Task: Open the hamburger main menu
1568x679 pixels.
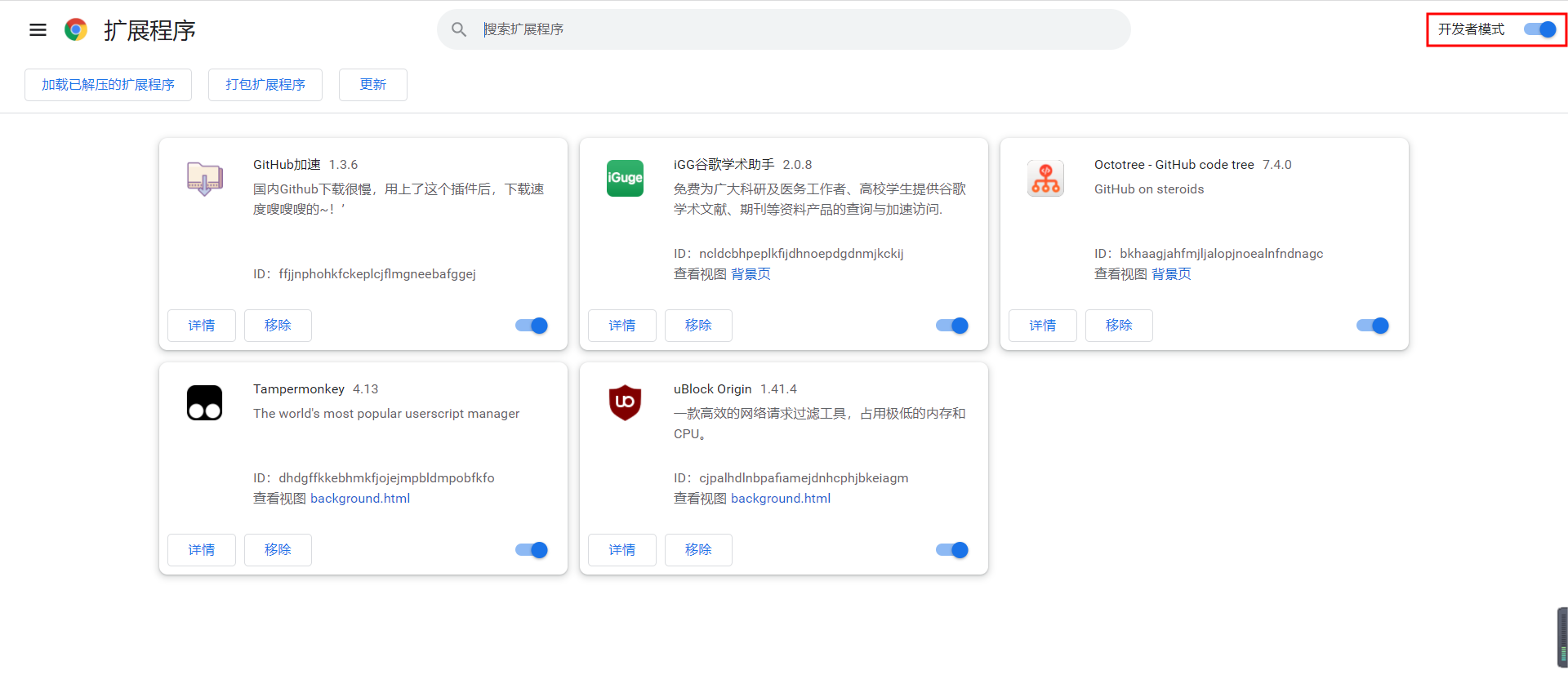Action: [x=38, y=30]
